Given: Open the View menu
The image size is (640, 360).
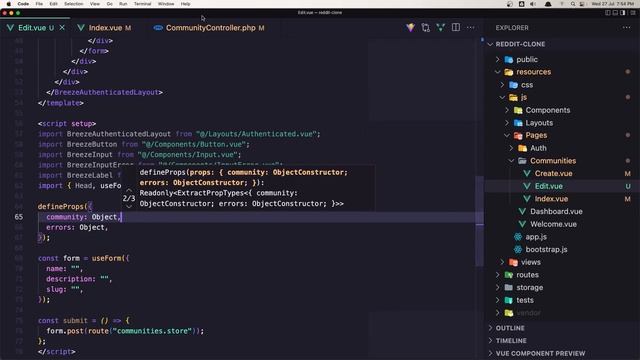Looking at the screenshot, I should [95, 4].
